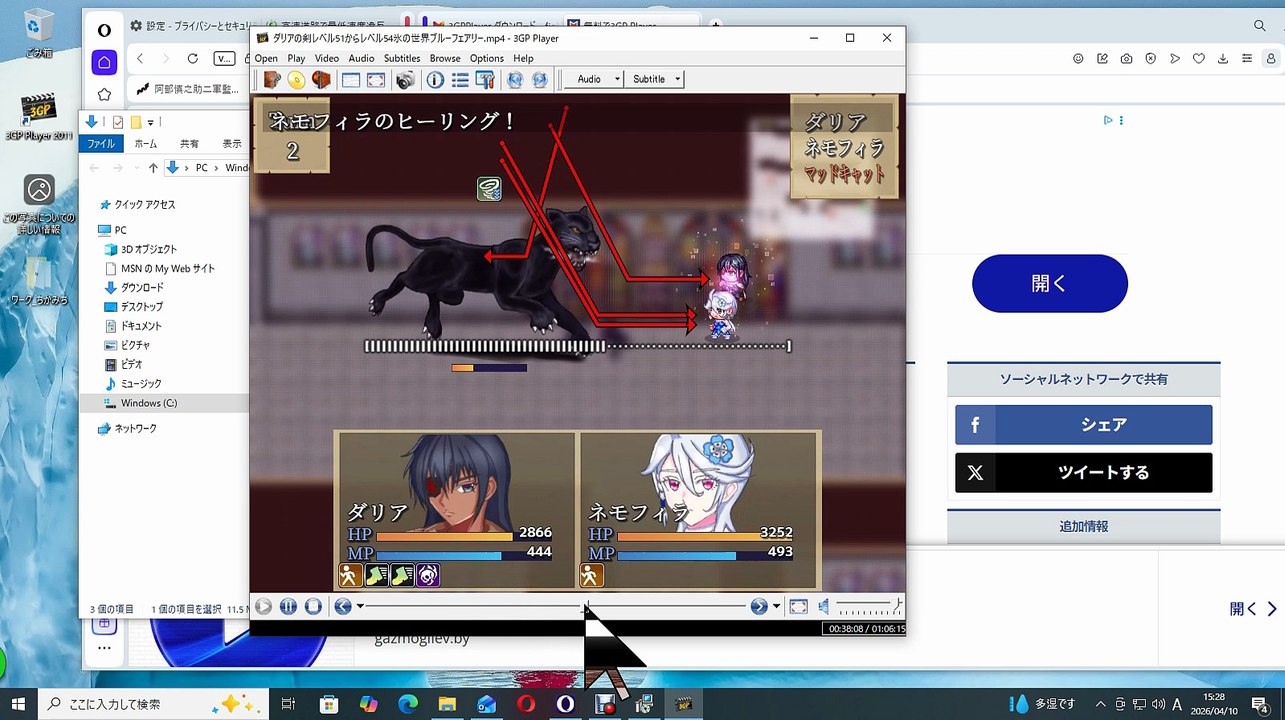The height and width of the screenshot is (720, 1285).
Task: Open a file with 3GP Player's film icon
Action: pos(272,79)
